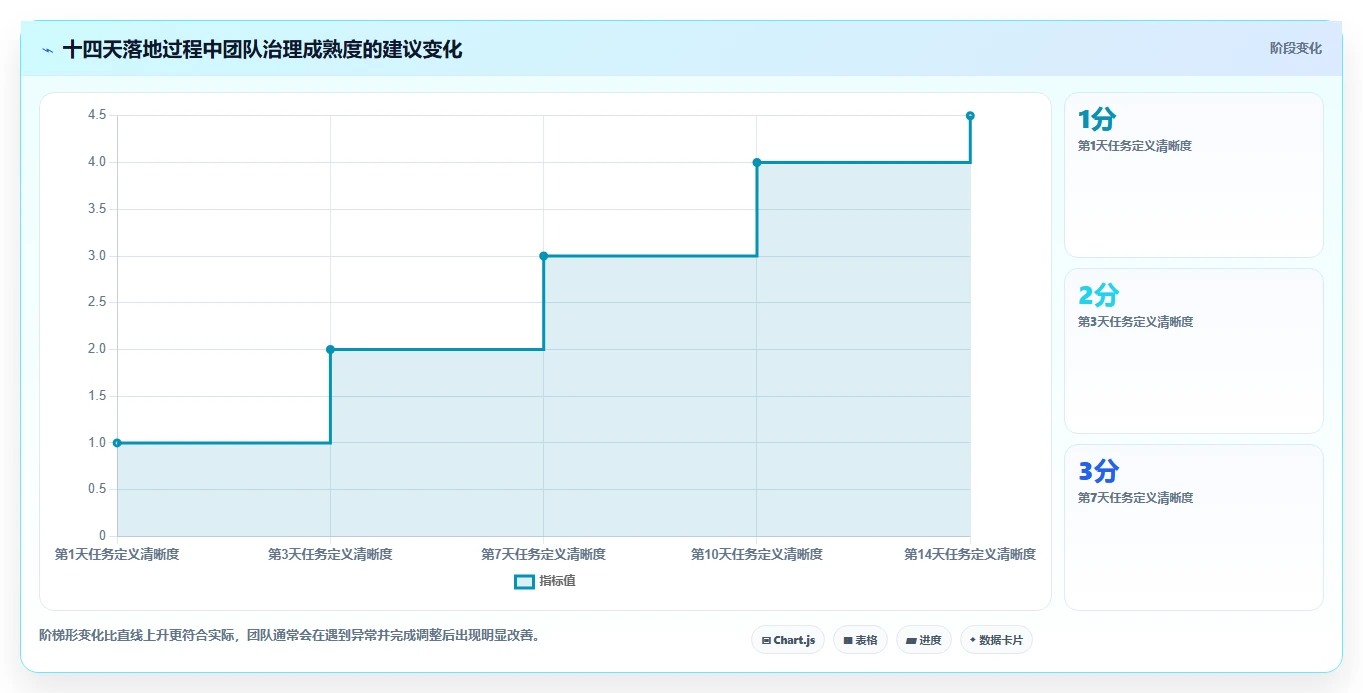Click the axis label 第1天任务定义清晰度
Viewport: 1363px width, 693px height.
[117, 554]
